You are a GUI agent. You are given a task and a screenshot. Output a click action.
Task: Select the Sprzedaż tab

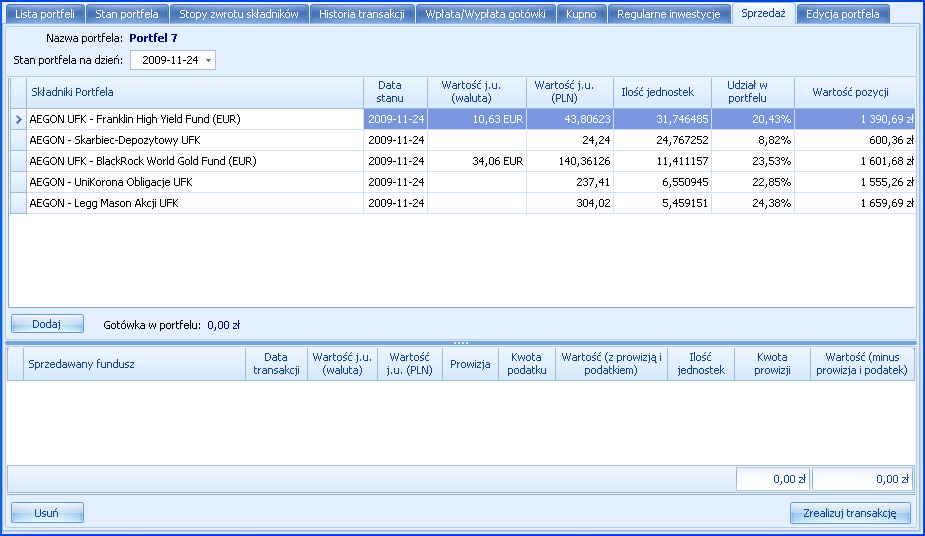[763, 13]
